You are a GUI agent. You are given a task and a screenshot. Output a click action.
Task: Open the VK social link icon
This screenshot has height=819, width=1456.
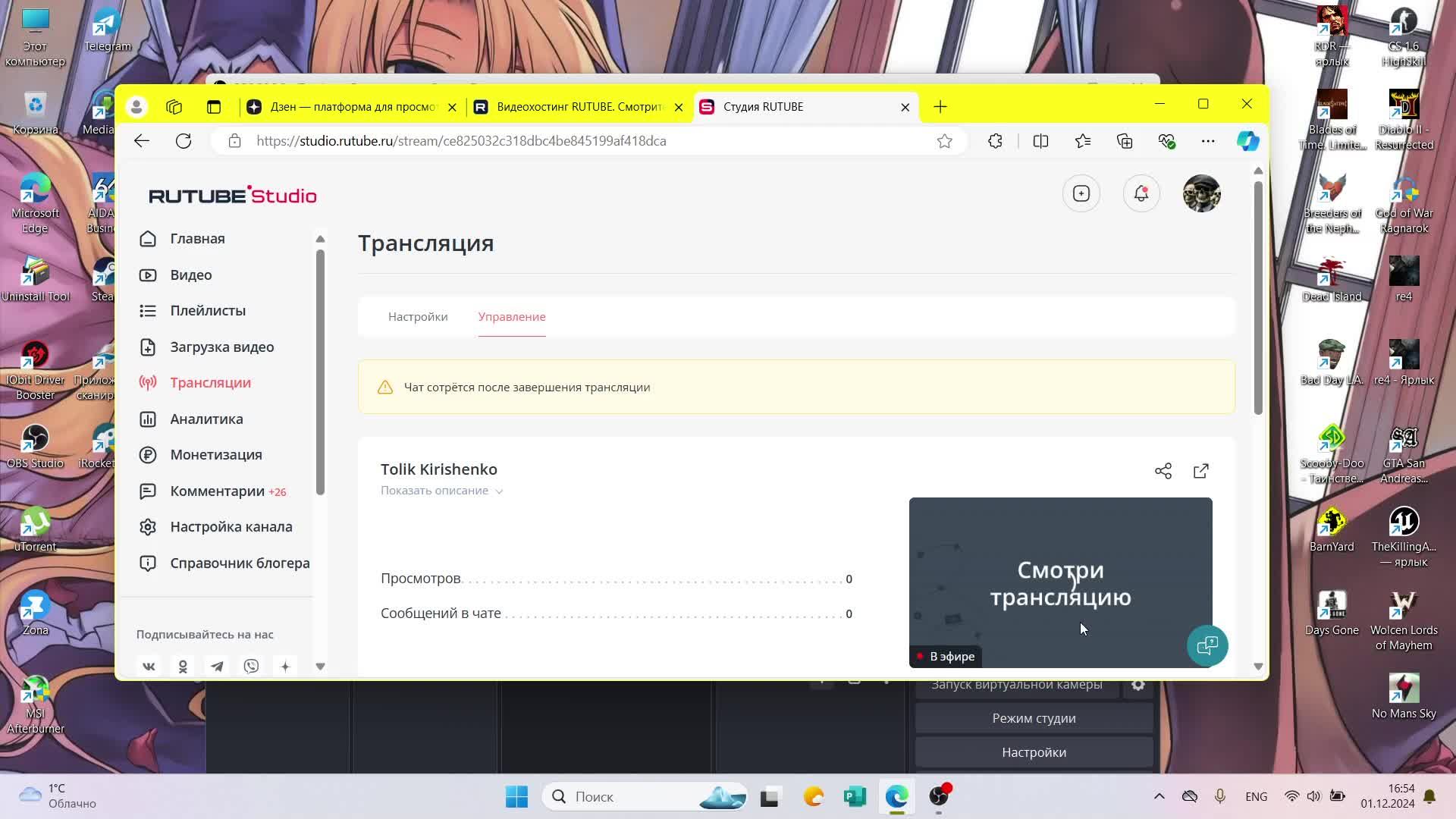(x=149, y=667)
